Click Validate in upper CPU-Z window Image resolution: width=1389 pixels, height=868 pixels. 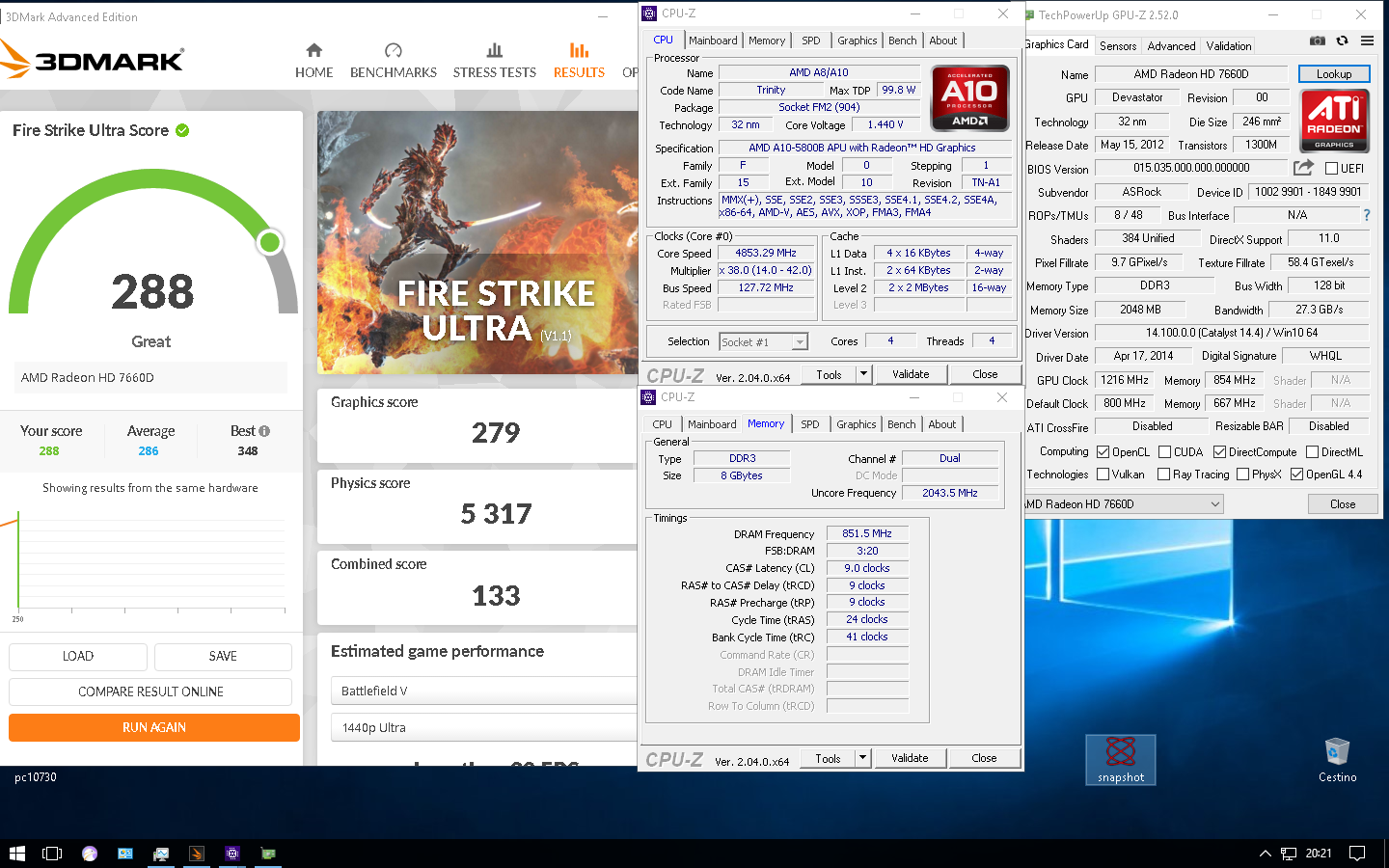[x=911, y=374]
